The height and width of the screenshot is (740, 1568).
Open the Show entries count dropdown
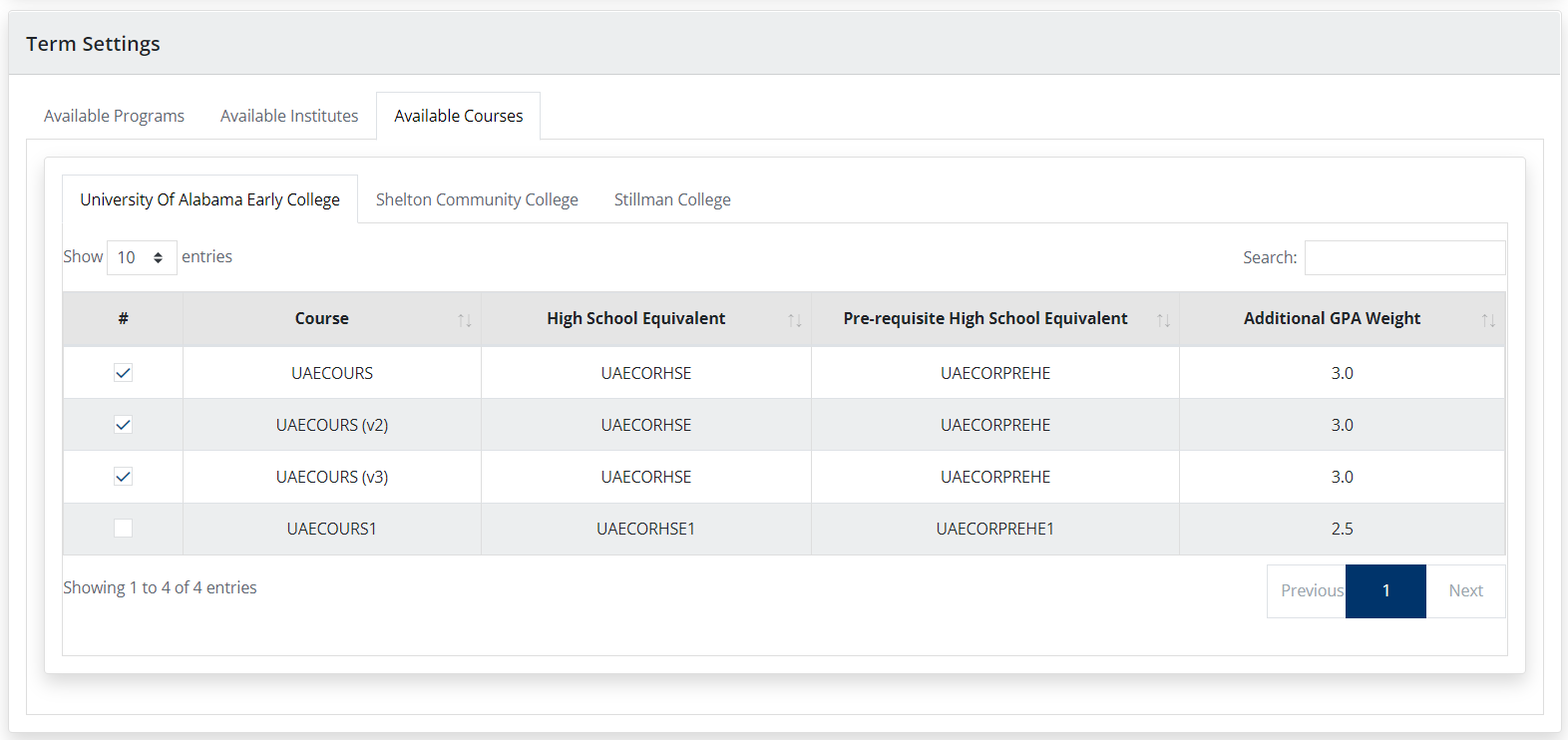tap(142, 257)
